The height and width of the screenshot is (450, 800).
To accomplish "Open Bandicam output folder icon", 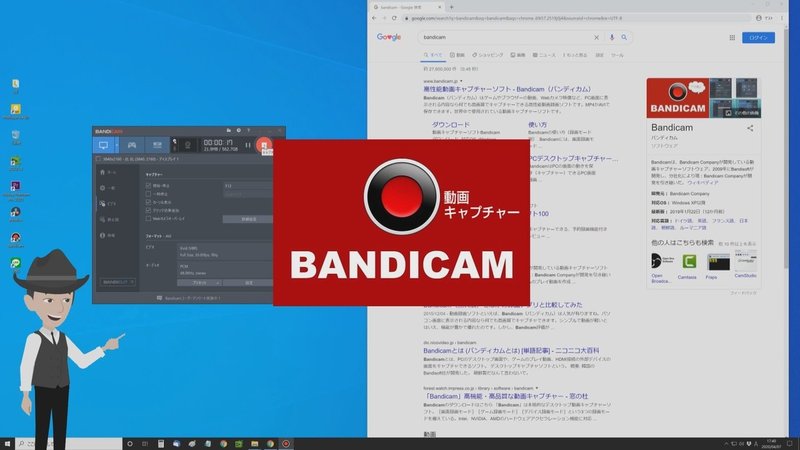I will tap(229, 131).
